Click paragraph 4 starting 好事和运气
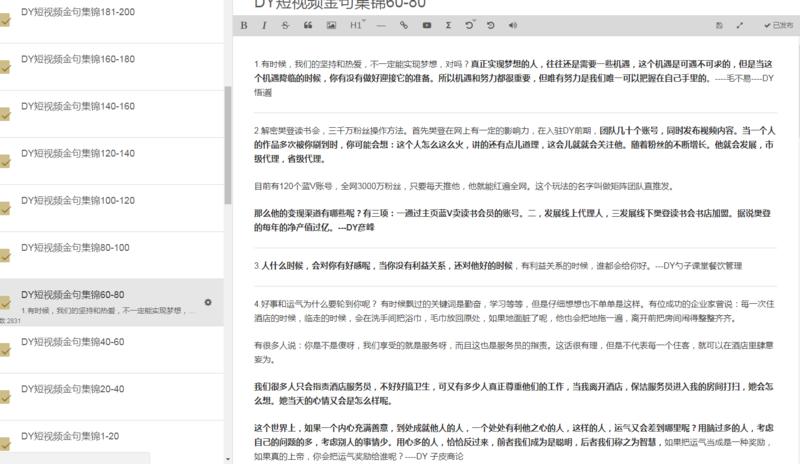 click(514, 311)
